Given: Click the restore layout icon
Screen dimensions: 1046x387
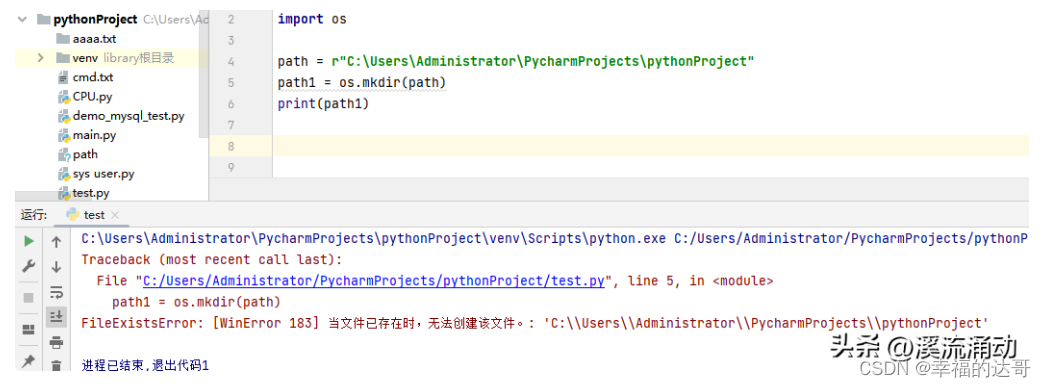Looking at the screenshot, I should coord(28,330).
